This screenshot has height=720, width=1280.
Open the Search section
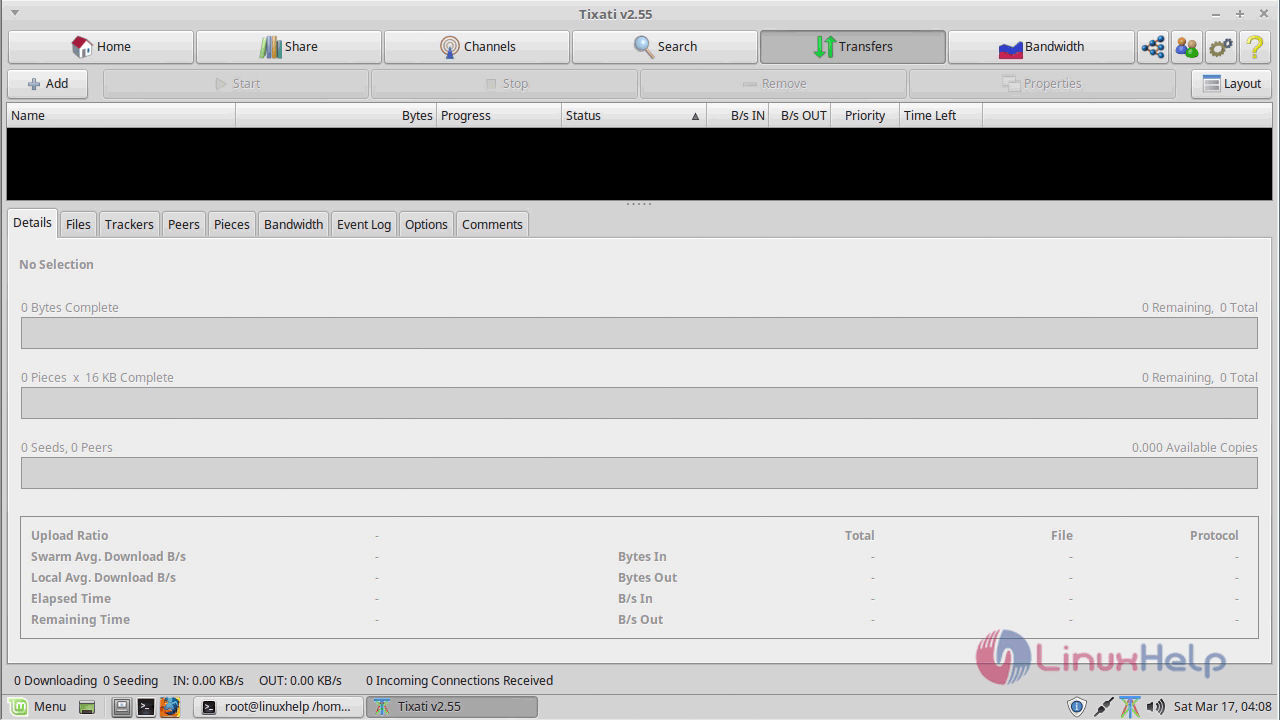pyautogui.click(x=665, y=47)
